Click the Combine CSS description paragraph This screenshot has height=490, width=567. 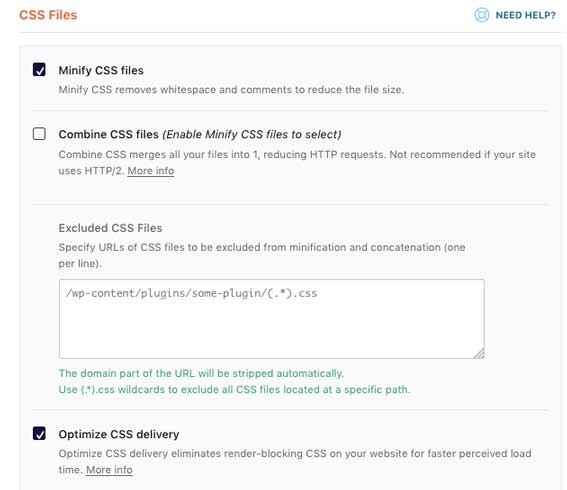297,162
